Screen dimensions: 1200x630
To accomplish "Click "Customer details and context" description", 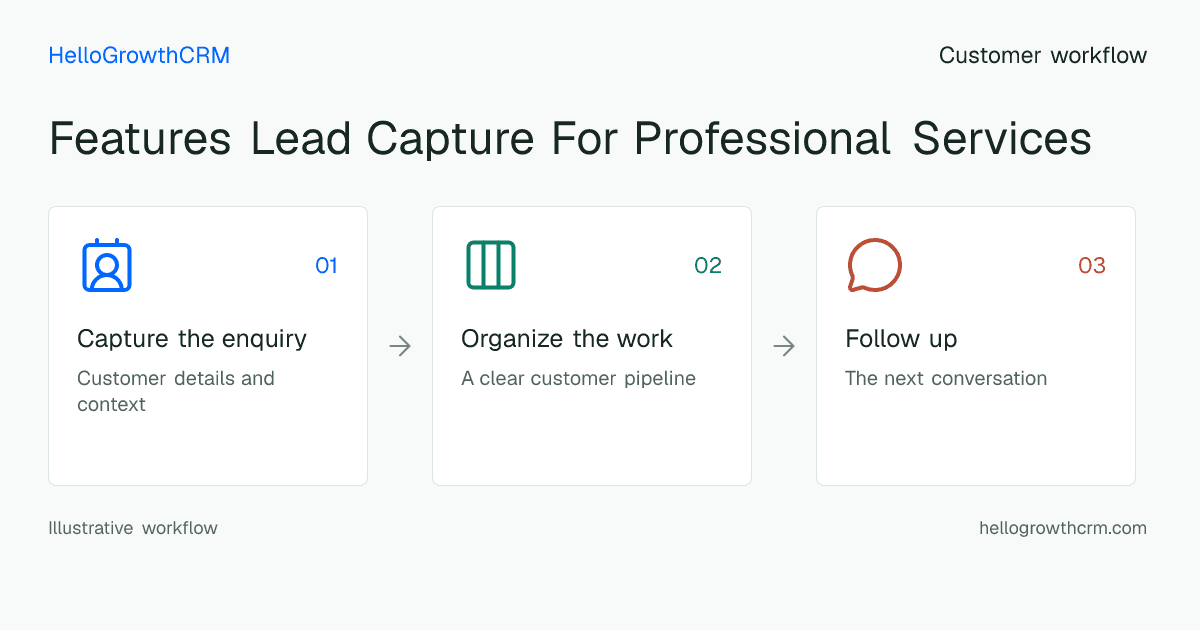I will (x=176, y=391).
